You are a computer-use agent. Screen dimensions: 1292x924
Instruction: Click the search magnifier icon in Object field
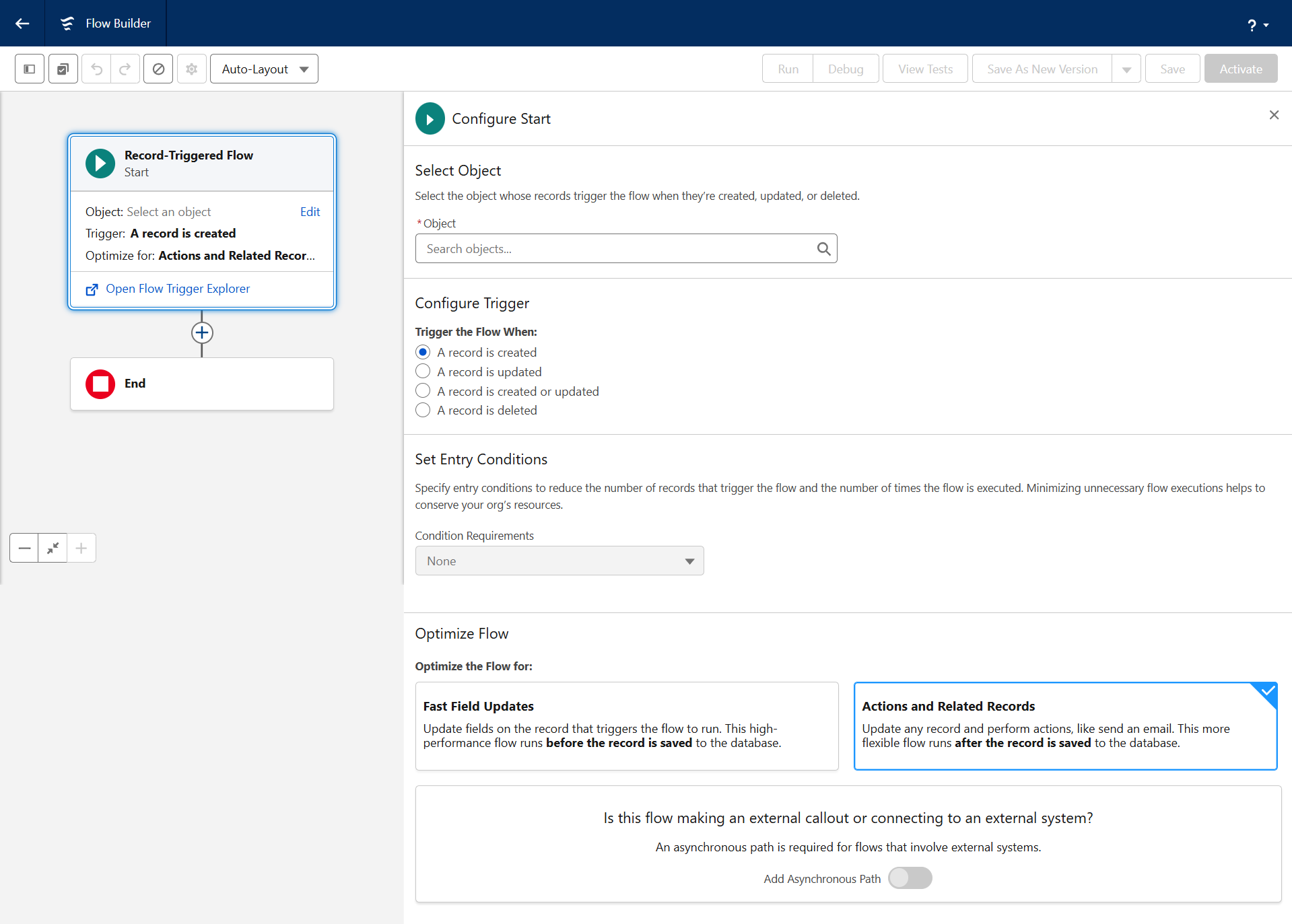(x=823, y=248)
